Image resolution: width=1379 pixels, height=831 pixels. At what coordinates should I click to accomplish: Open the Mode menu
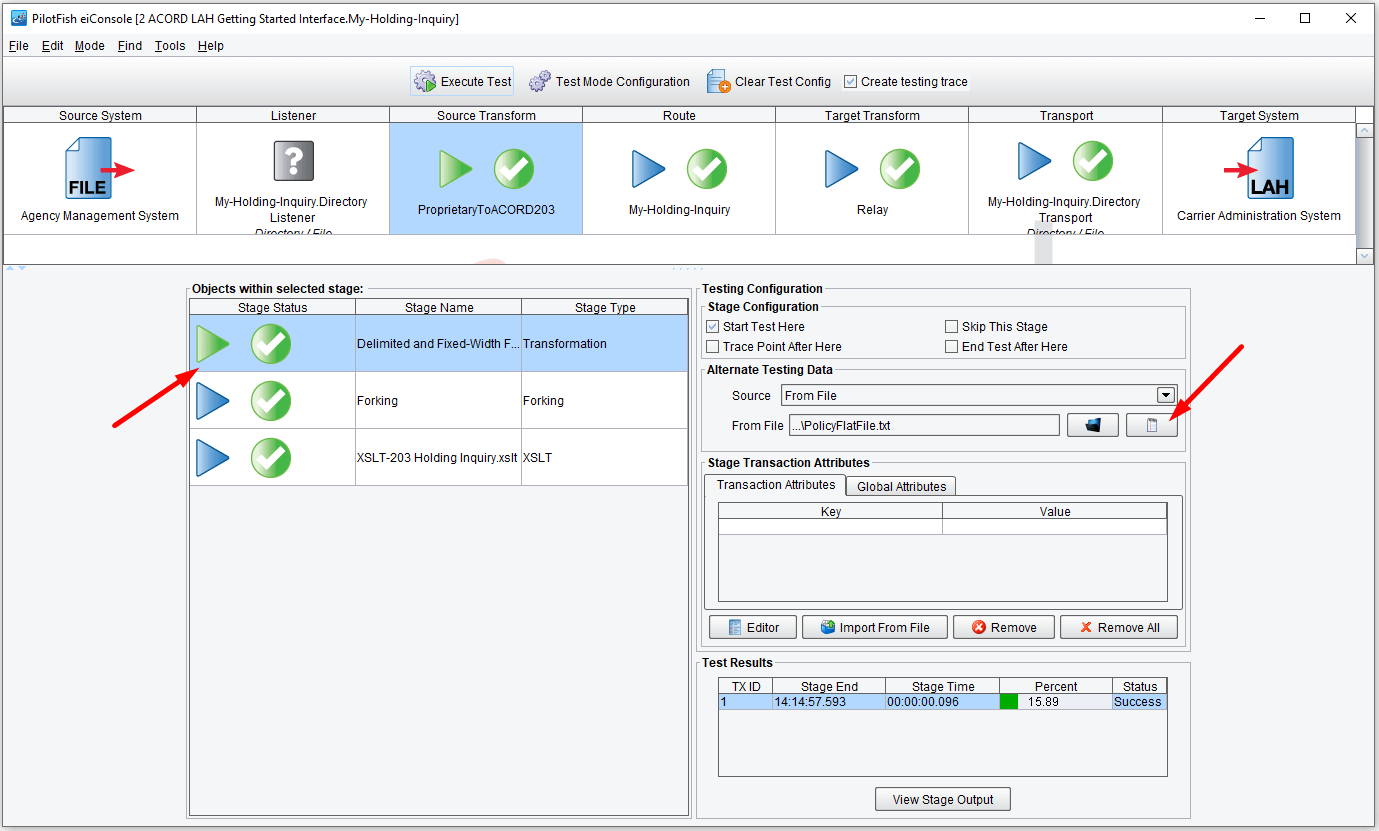[90, 46]
